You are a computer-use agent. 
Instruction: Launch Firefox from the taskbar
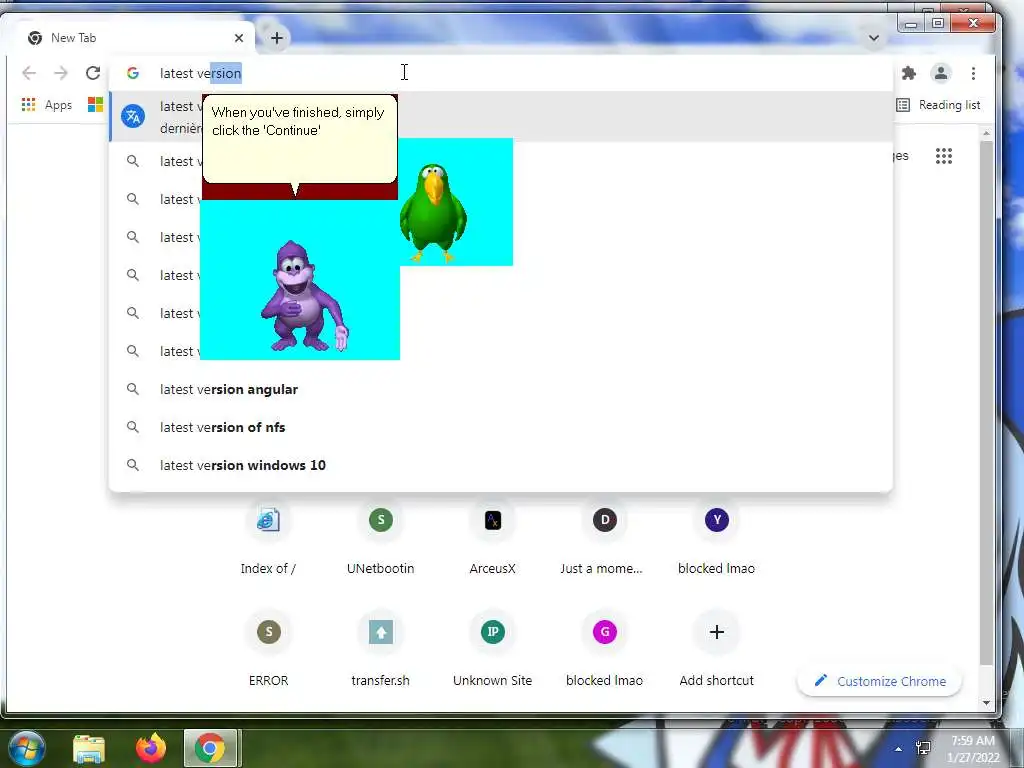pyautogui.click(x=151, y=748)
